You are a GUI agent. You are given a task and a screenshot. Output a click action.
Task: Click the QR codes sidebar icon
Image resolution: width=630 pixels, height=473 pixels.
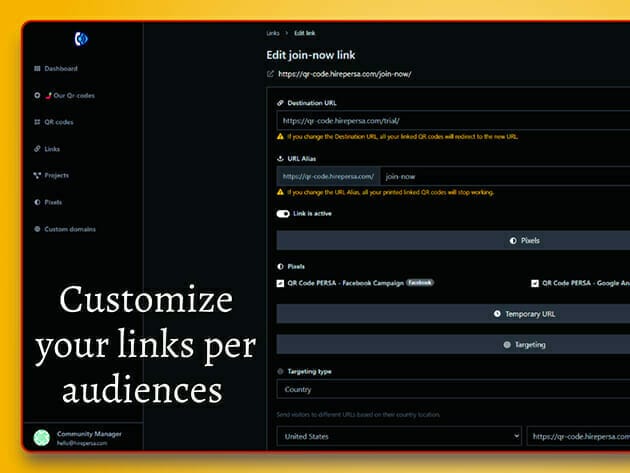coord(37,122)
